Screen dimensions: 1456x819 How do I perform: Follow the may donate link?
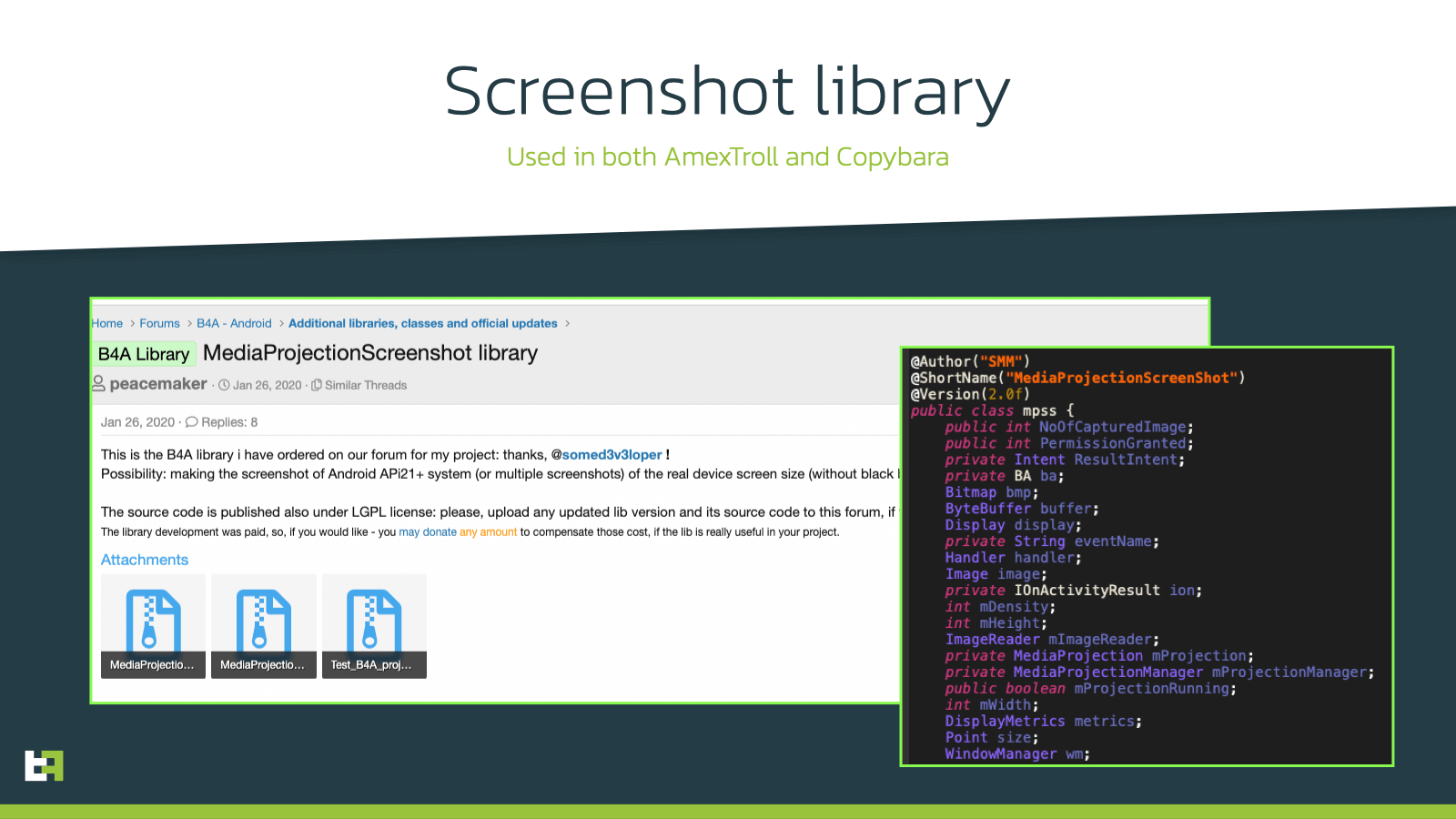tap(428, 532)
